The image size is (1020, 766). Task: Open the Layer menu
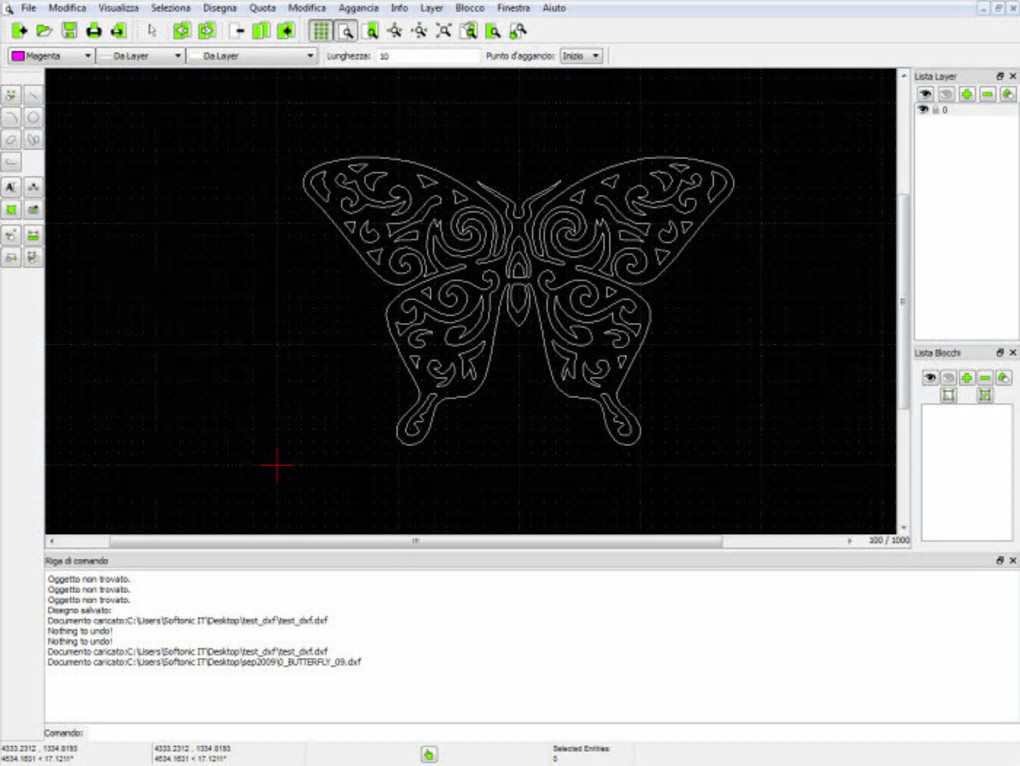431,8
